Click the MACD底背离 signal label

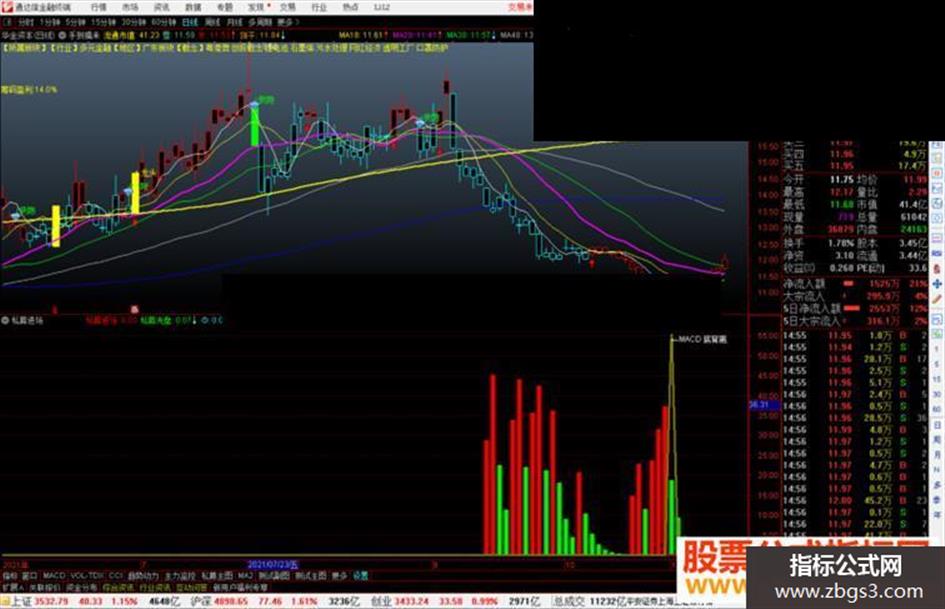pyautogui.click(x=703, y=339)
